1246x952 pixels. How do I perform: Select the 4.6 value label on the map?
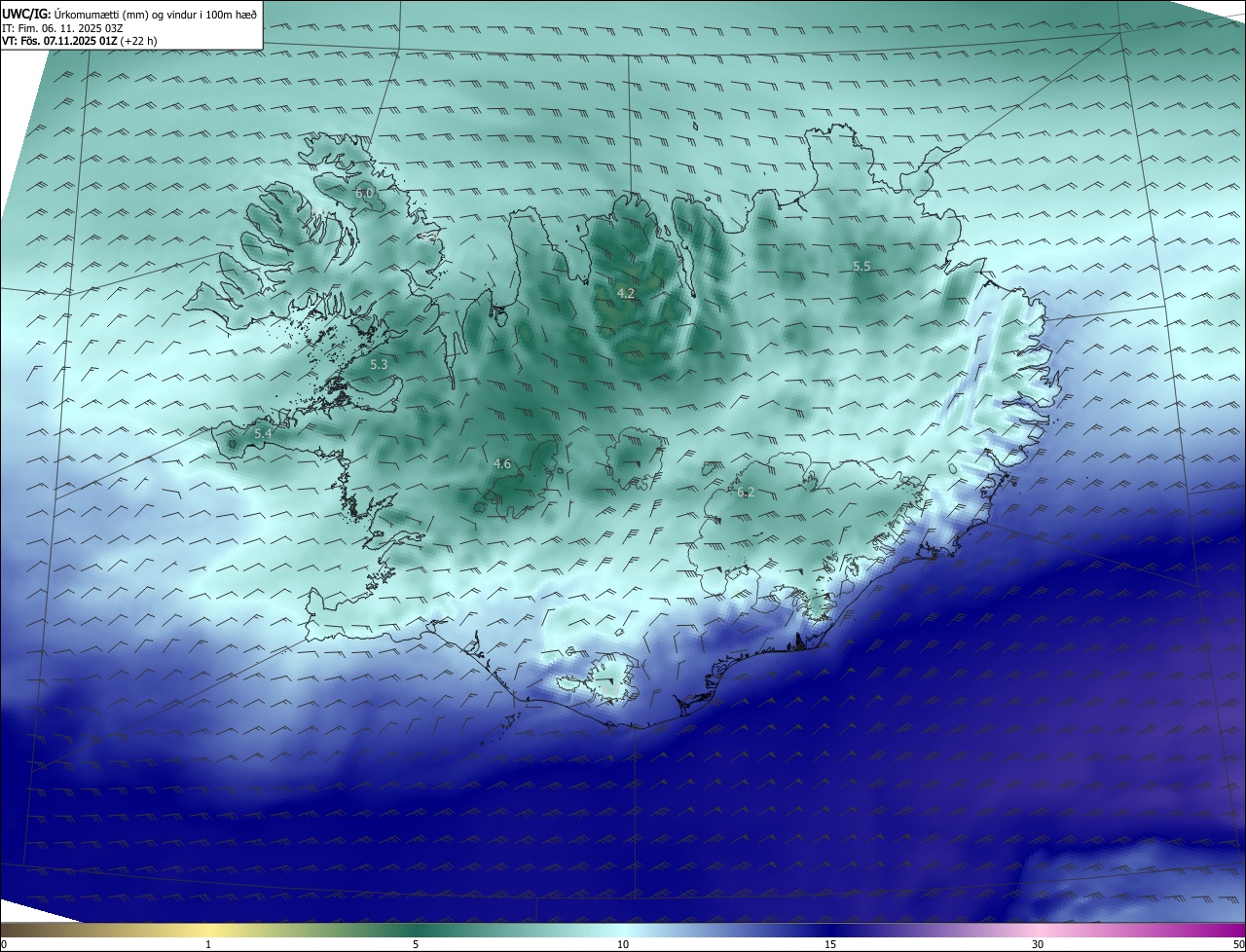(502, 464)
